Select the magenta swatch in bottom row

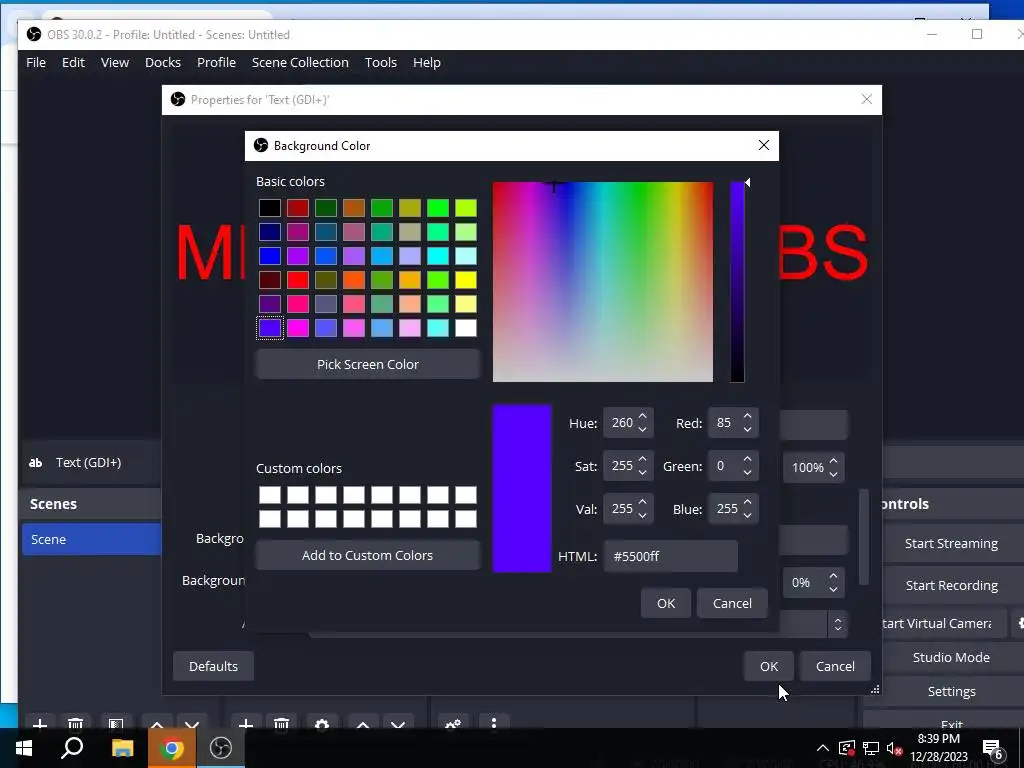(298, 328)
